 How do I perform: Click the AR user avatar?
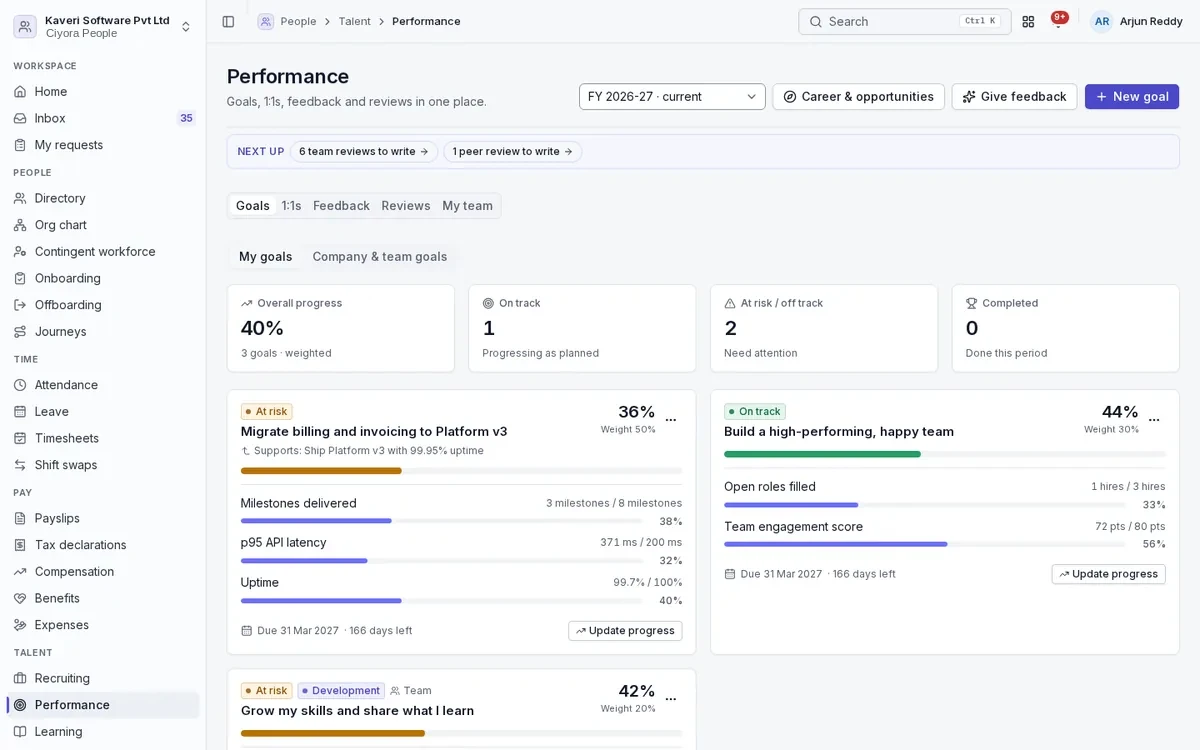point(1102,21)
